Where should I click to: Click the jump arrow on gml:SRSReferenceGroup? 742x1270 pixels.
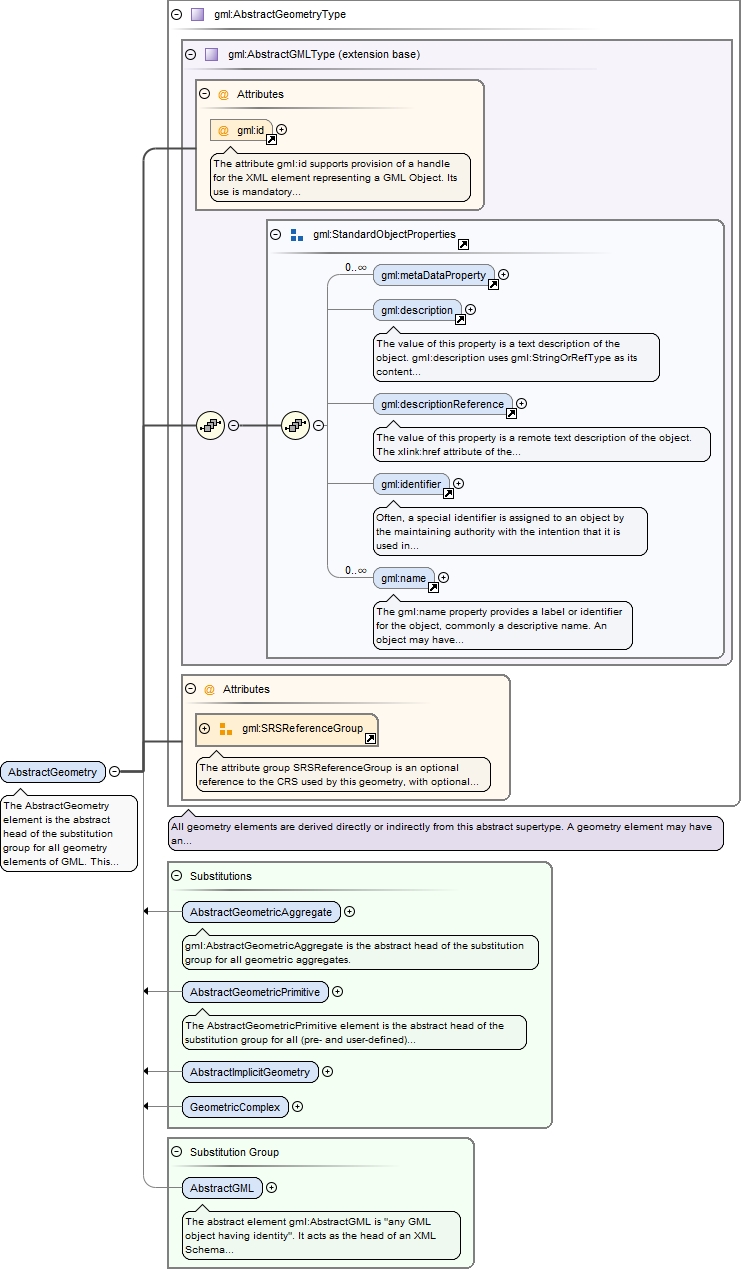pos(371,739)
